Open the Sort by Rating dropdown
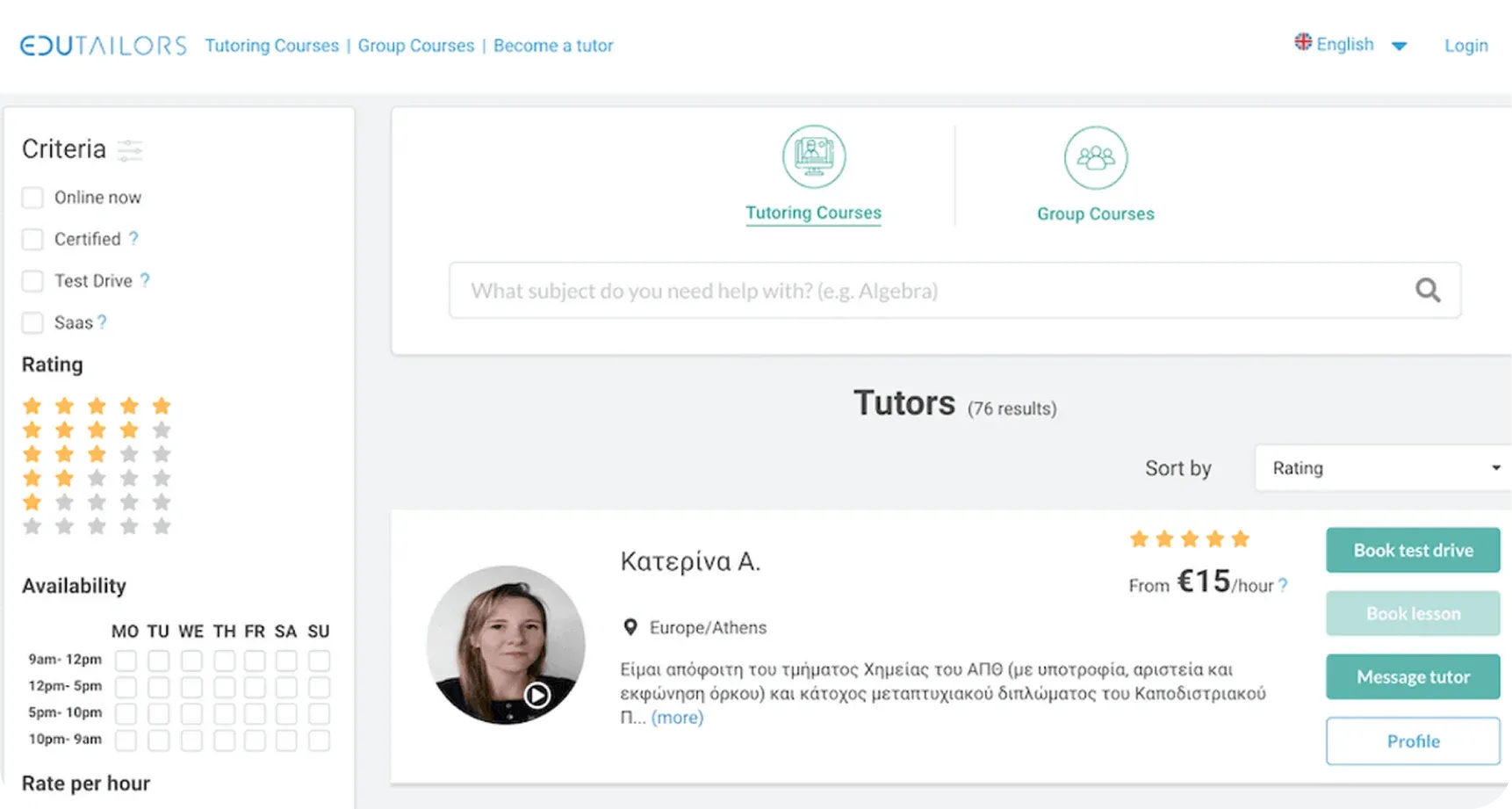 click(1384, 468)
